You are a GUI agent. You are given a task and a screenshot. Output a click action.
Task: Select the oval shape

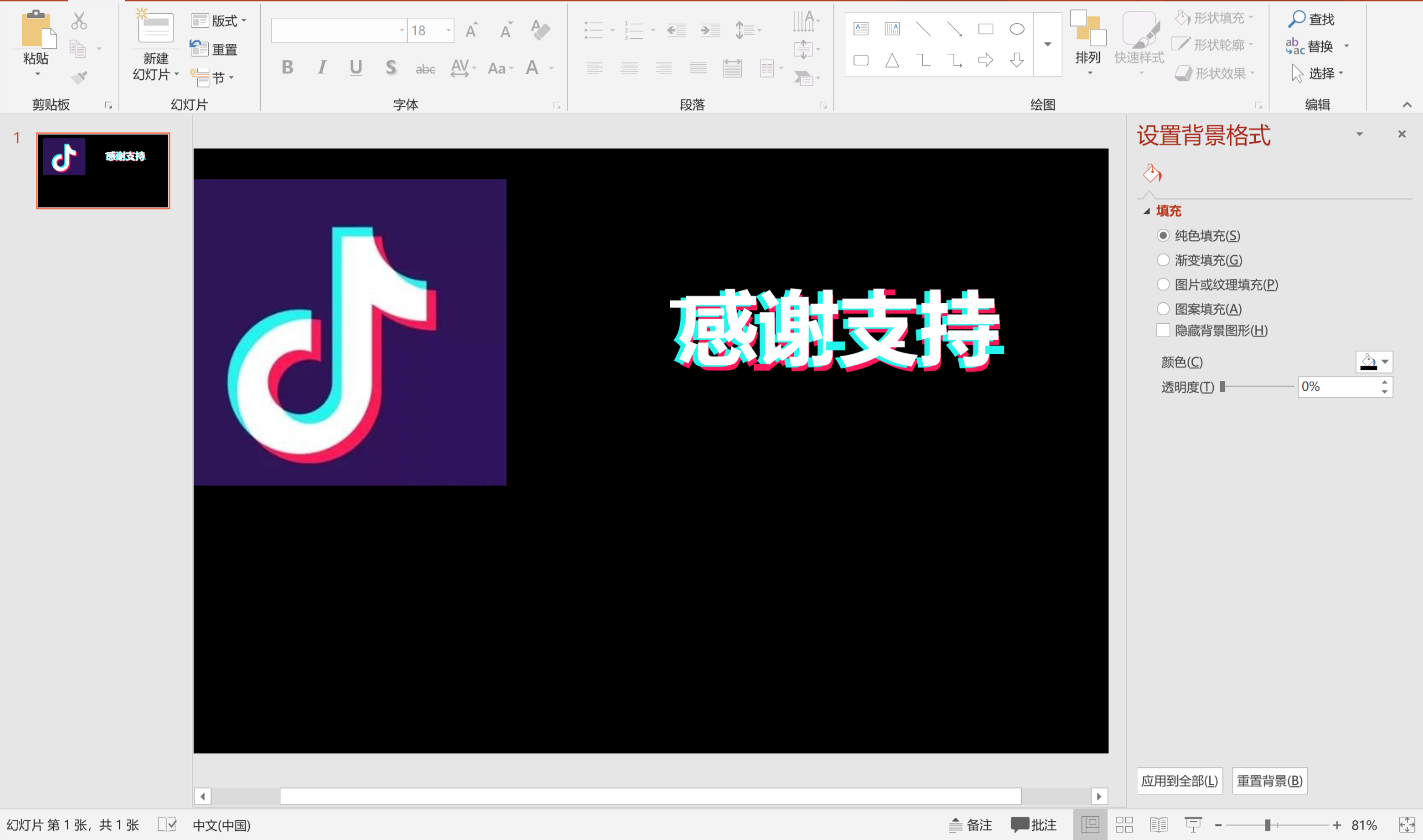(1017, 29)
